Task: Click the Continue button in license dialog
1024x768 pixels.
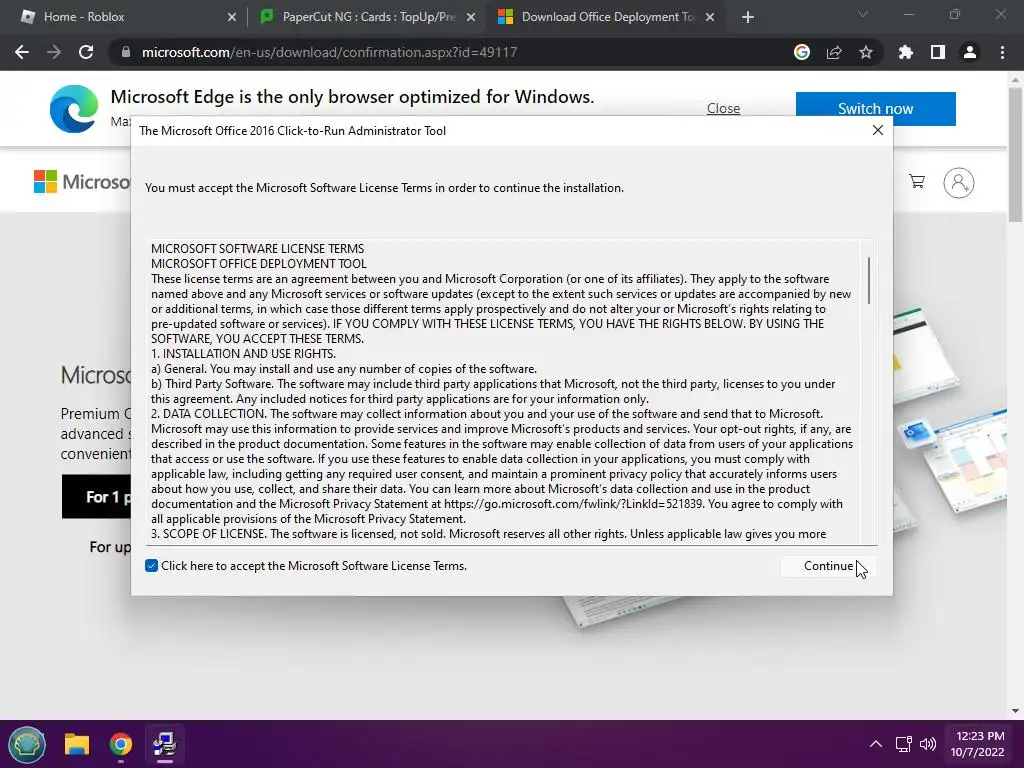Action: 827,566
